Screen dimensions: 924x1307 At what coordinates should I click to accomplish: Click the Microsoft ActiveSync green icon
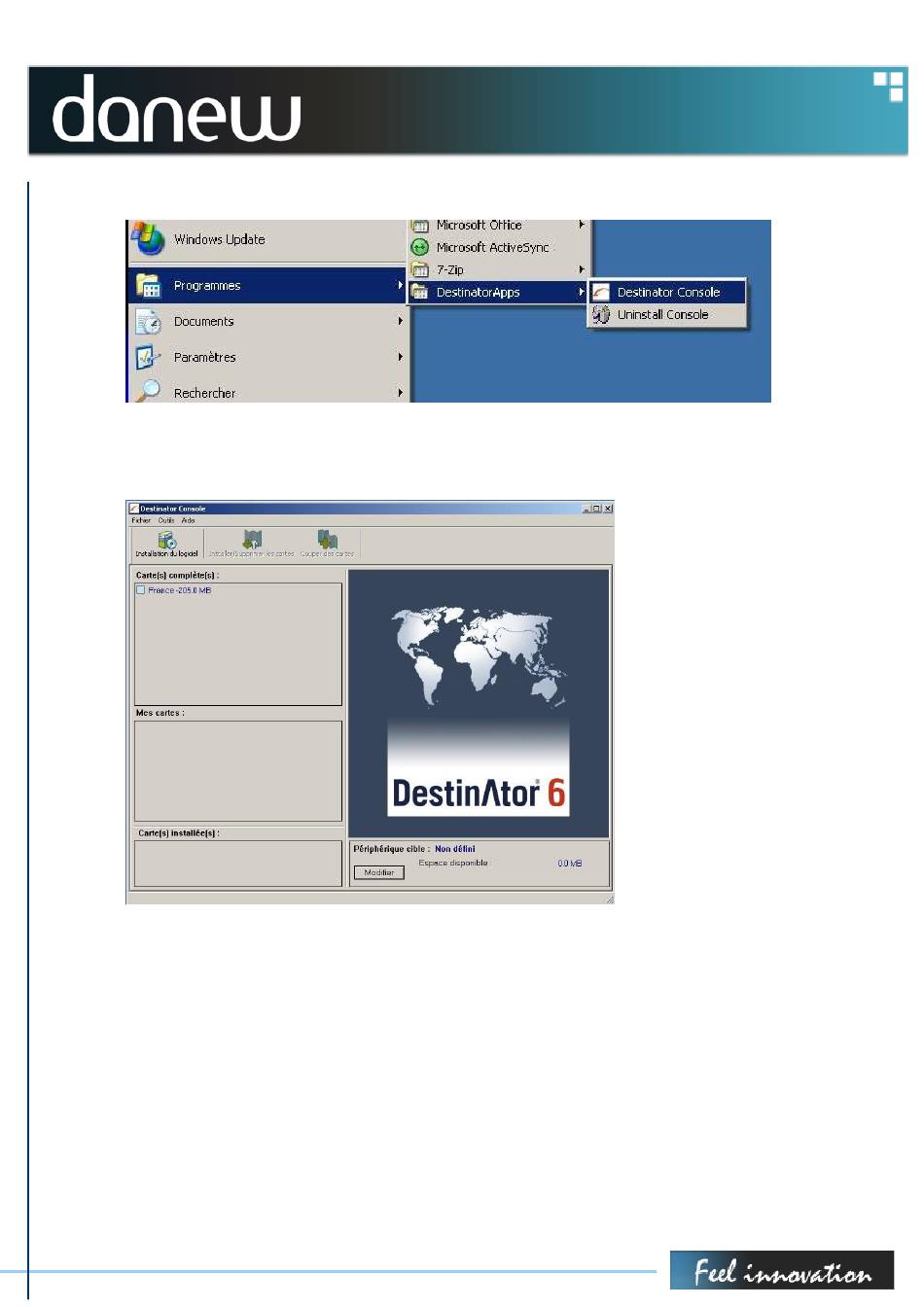point(419,247)
